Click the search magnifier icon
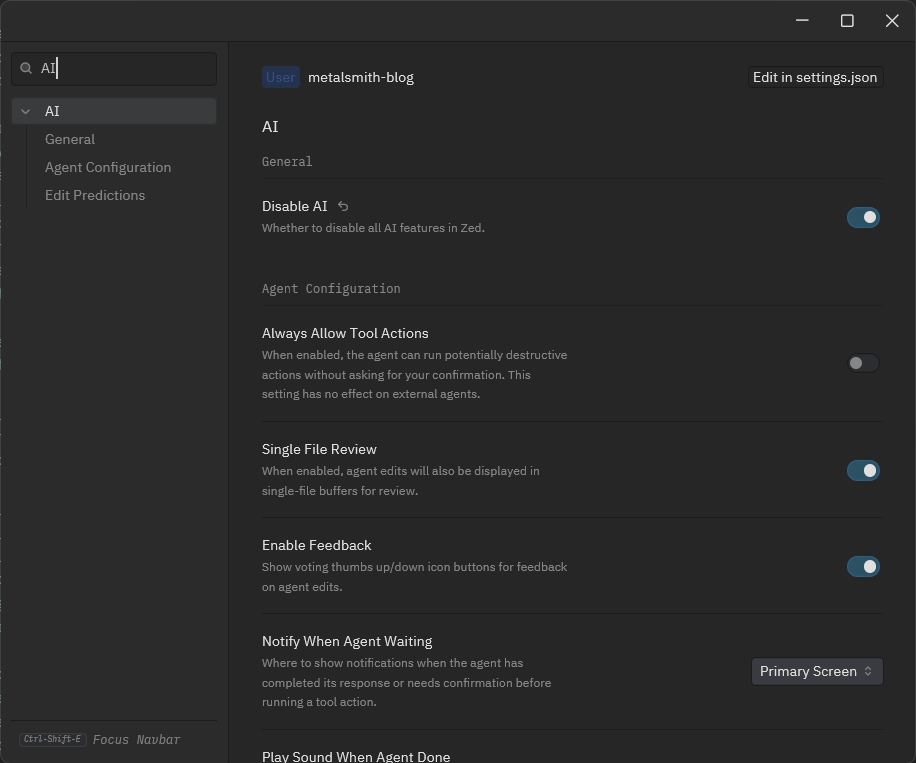 click(x=27, y=69)
